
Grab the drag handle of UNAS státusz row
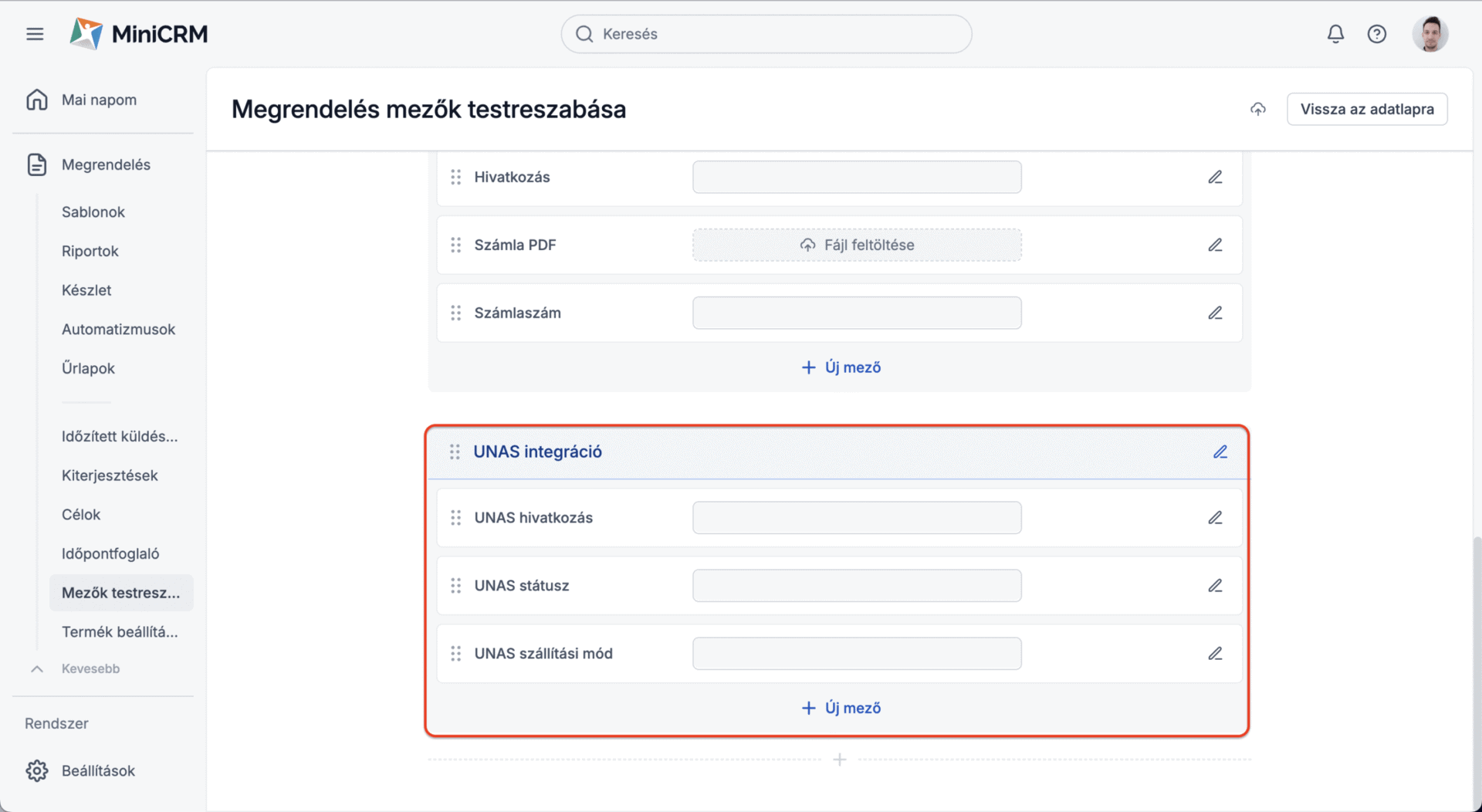[x=456, y=585]
